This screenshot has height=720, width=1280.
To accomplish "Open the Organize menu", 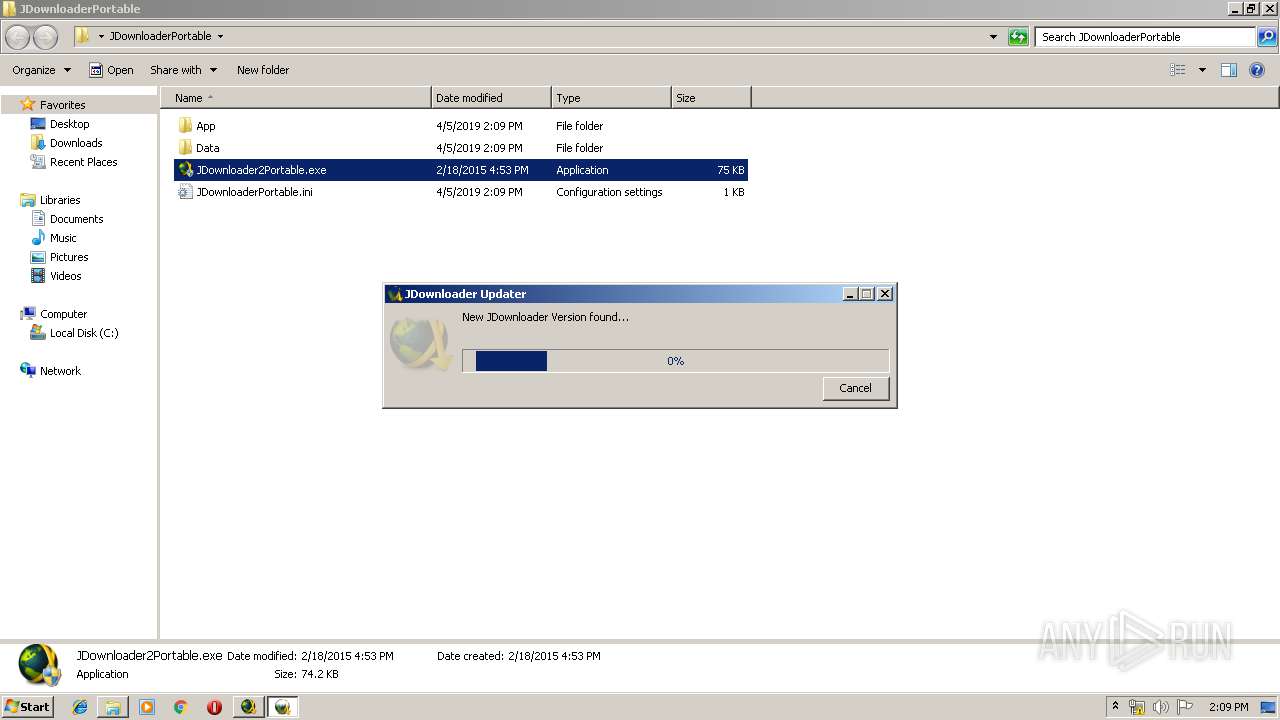I will coord(41,70).
